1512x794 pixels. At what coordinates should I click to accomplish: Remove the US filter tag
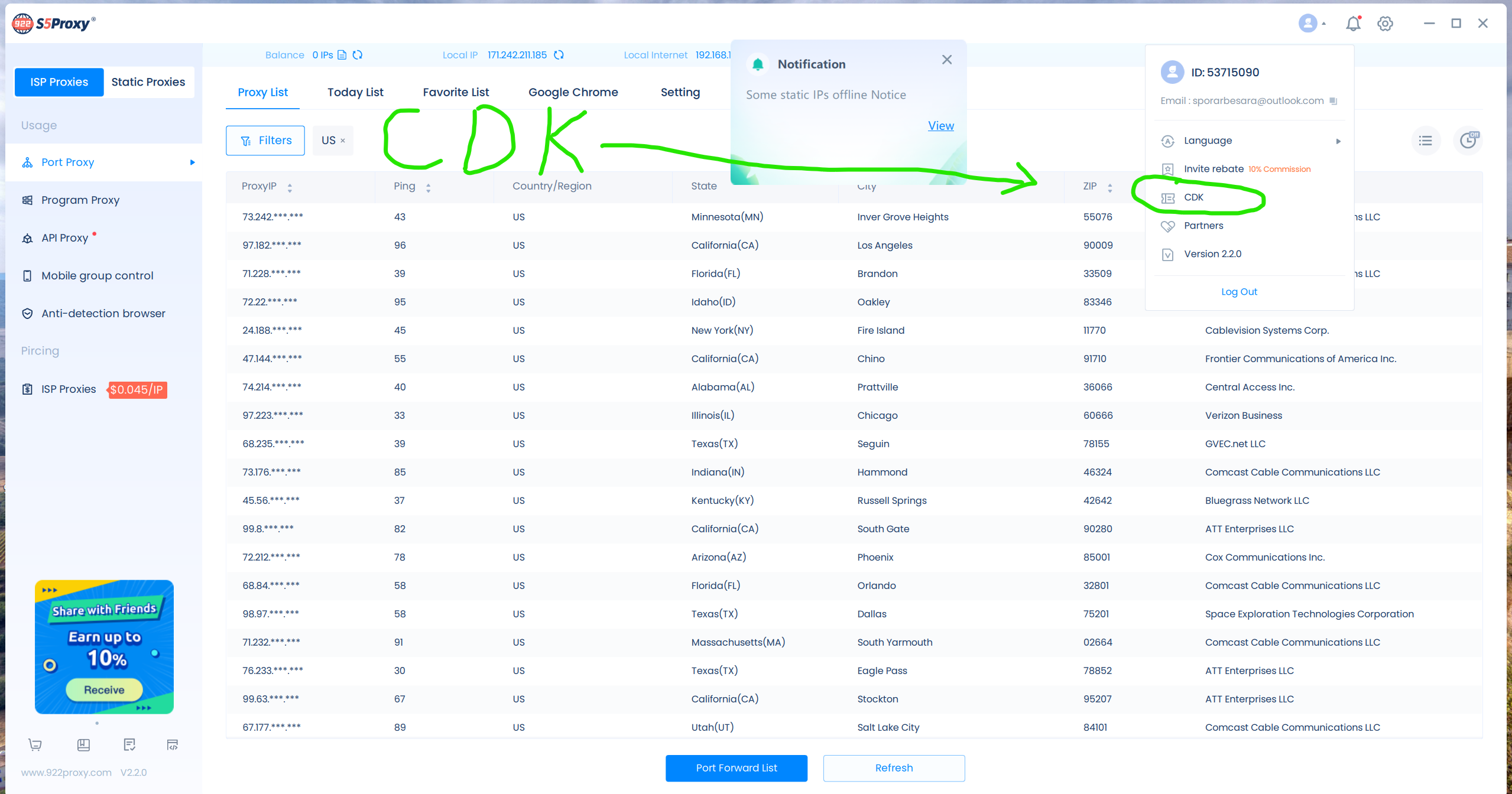(x=343, y=141)
